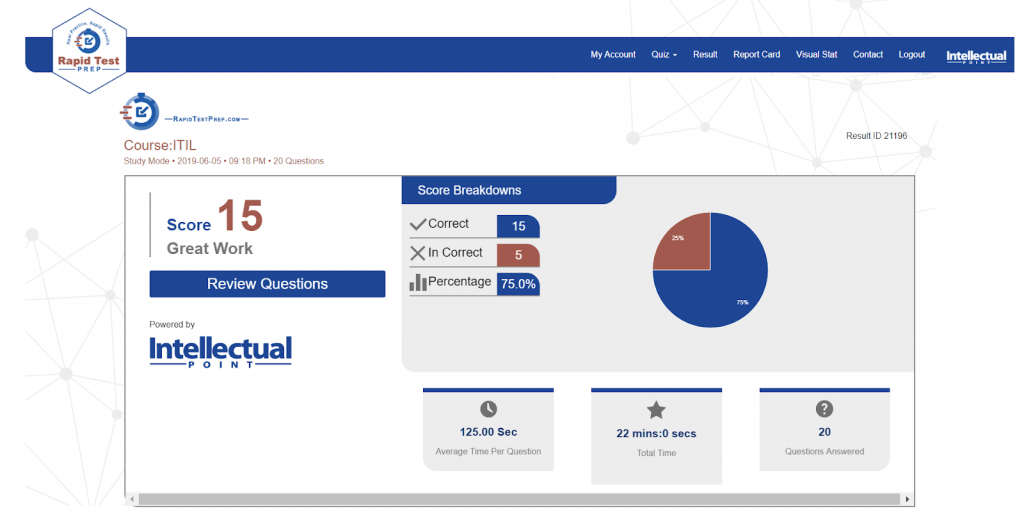Viewport: 1024px width, 515px height.
Task: Click the large score number 15
Action: tap(240, 216)
